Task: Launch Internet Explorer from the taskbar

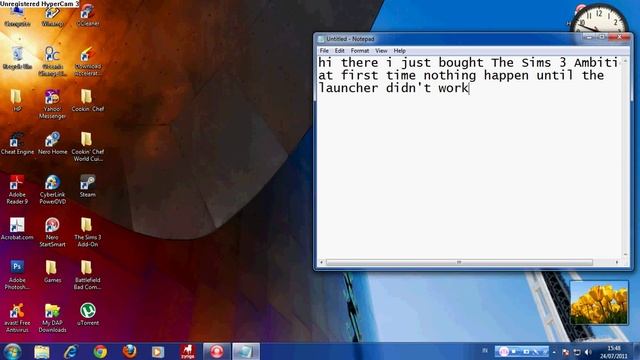Action: 71,351
